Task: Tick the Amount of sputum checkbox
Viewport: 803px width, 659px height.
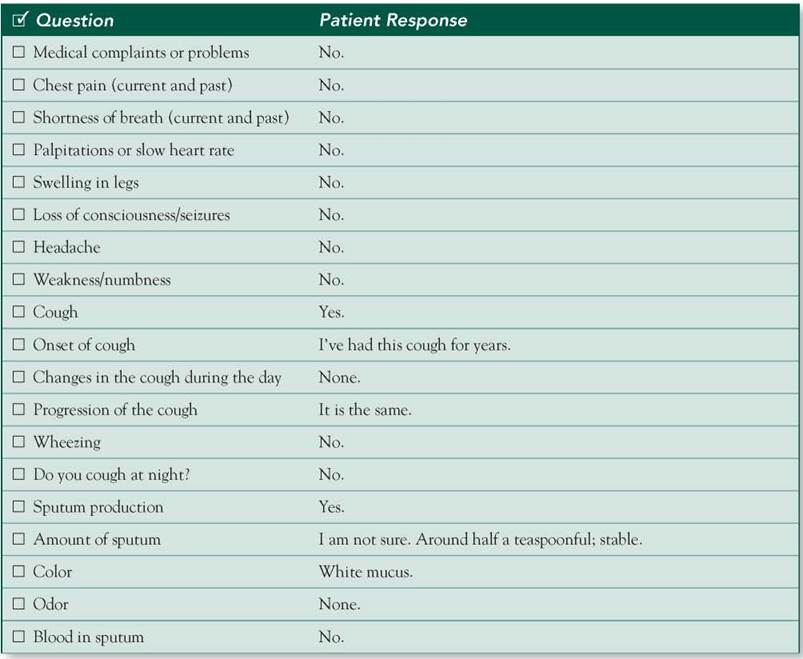Action: coord(18,539)
